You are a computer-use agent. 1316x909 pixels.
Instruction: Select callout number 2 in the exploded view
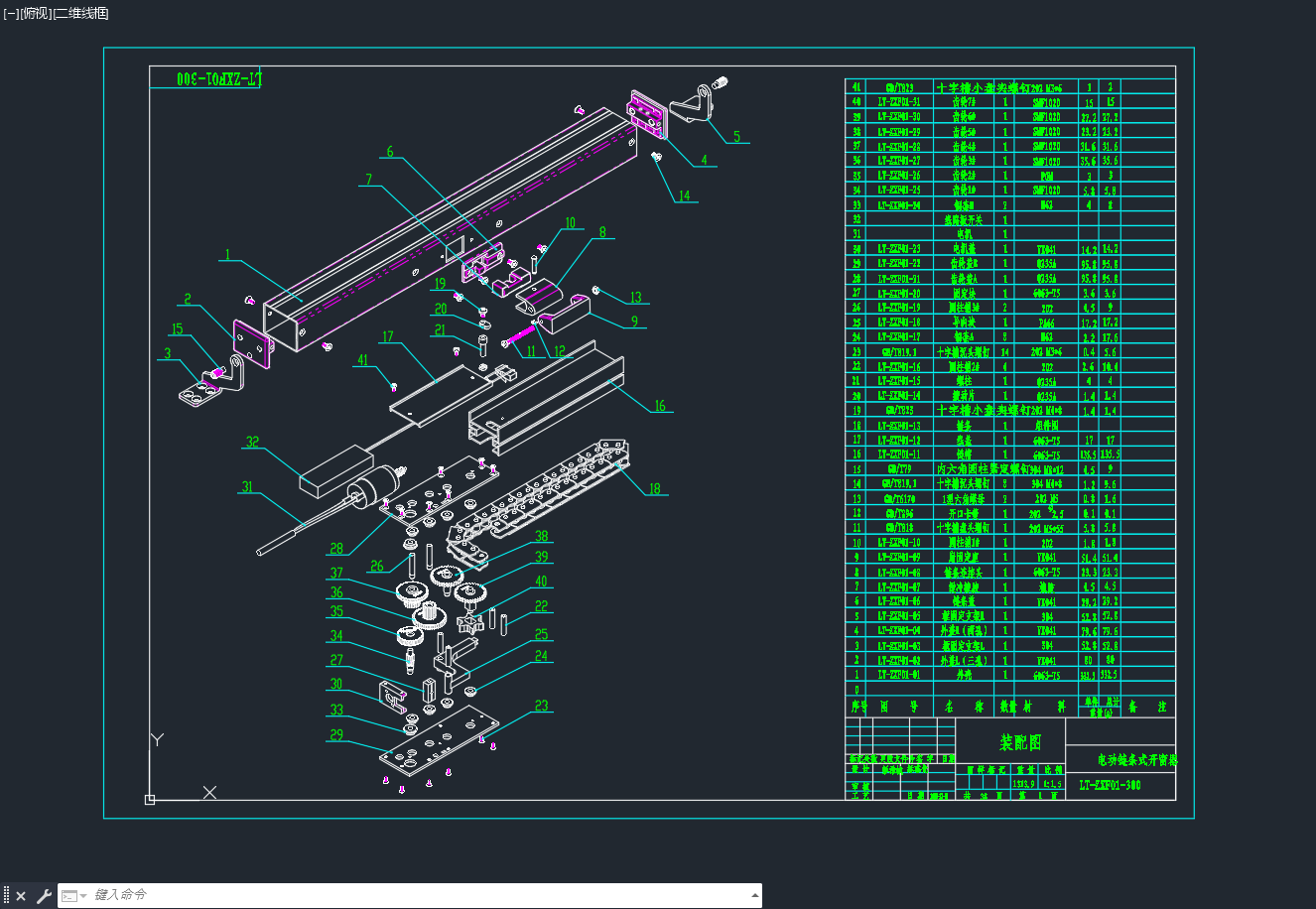187,299
